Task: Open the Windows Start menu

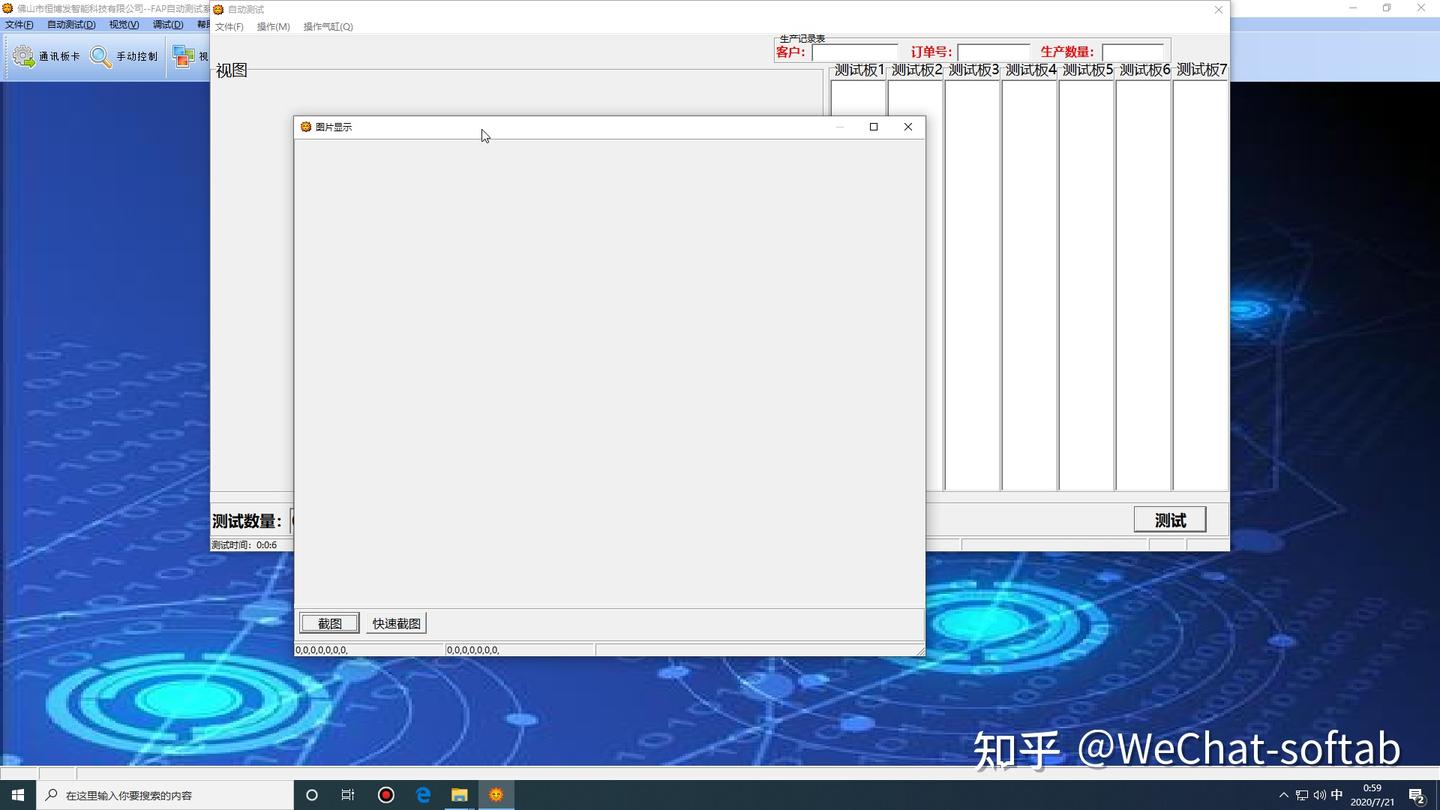Action: tap(18, 795)
